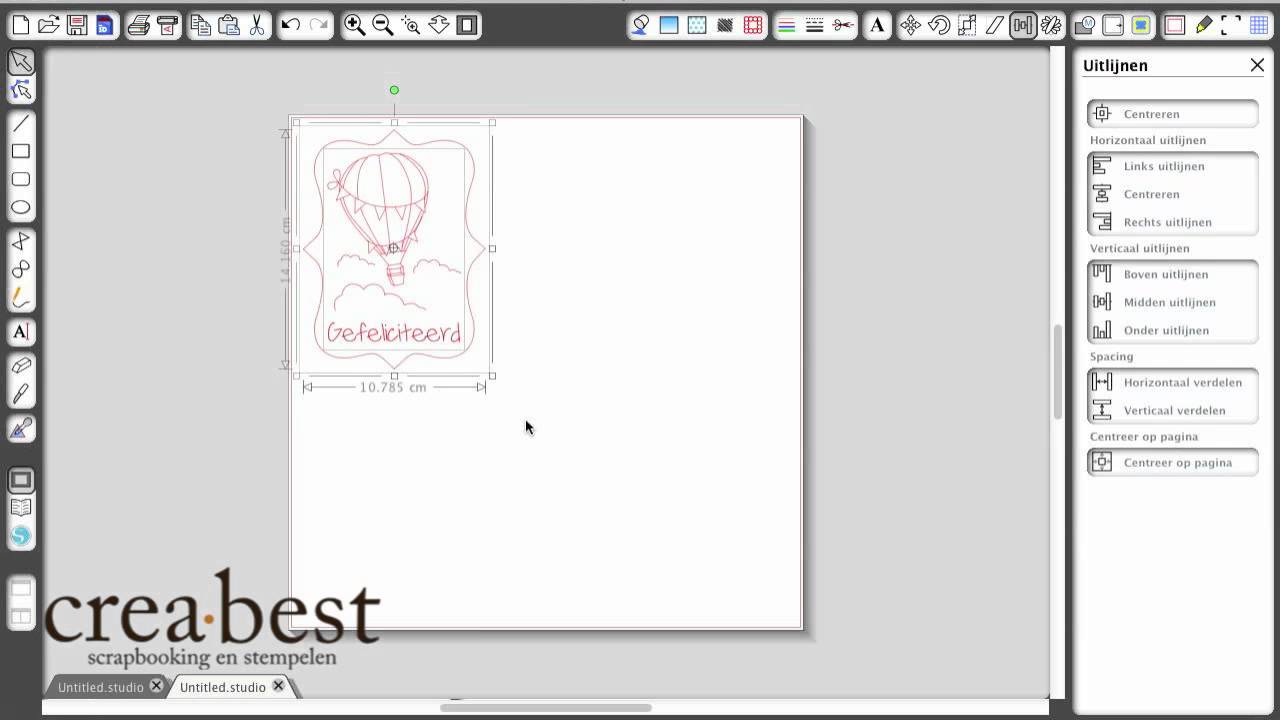The image size is (1280, 720).
Task: Click Onder uitlijnen button
Action: pos(1173,330)
